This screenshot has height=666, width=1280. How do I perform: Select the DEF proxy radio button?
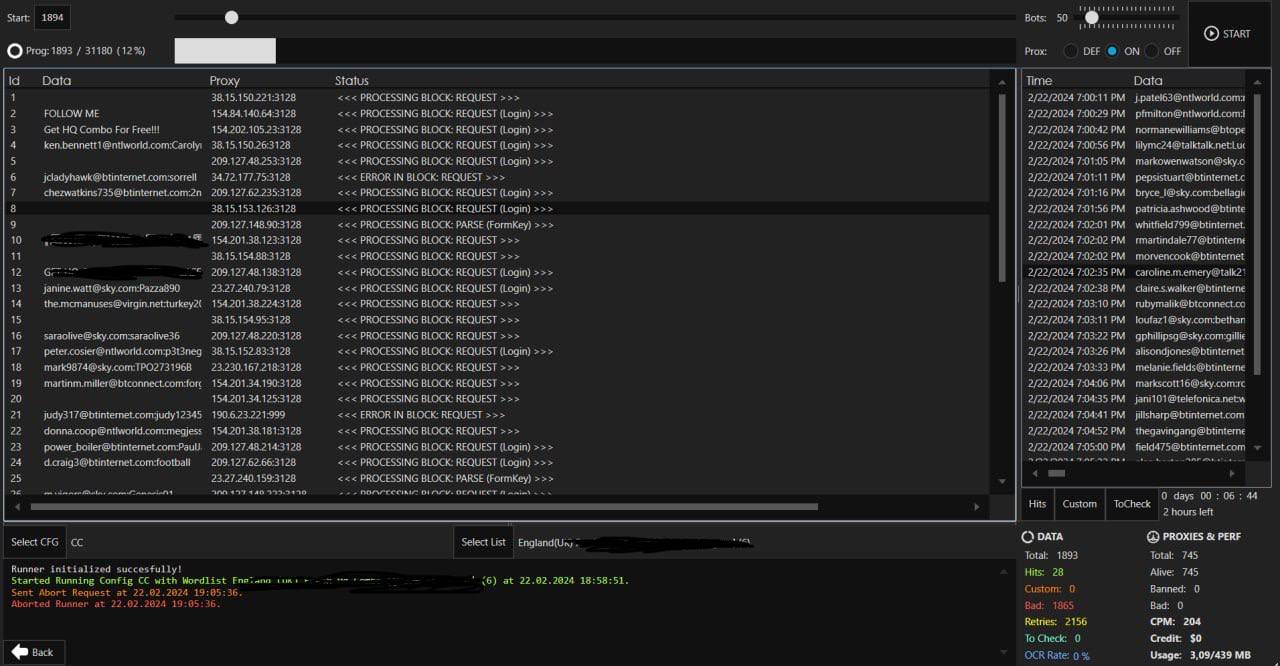[1071, 51]
